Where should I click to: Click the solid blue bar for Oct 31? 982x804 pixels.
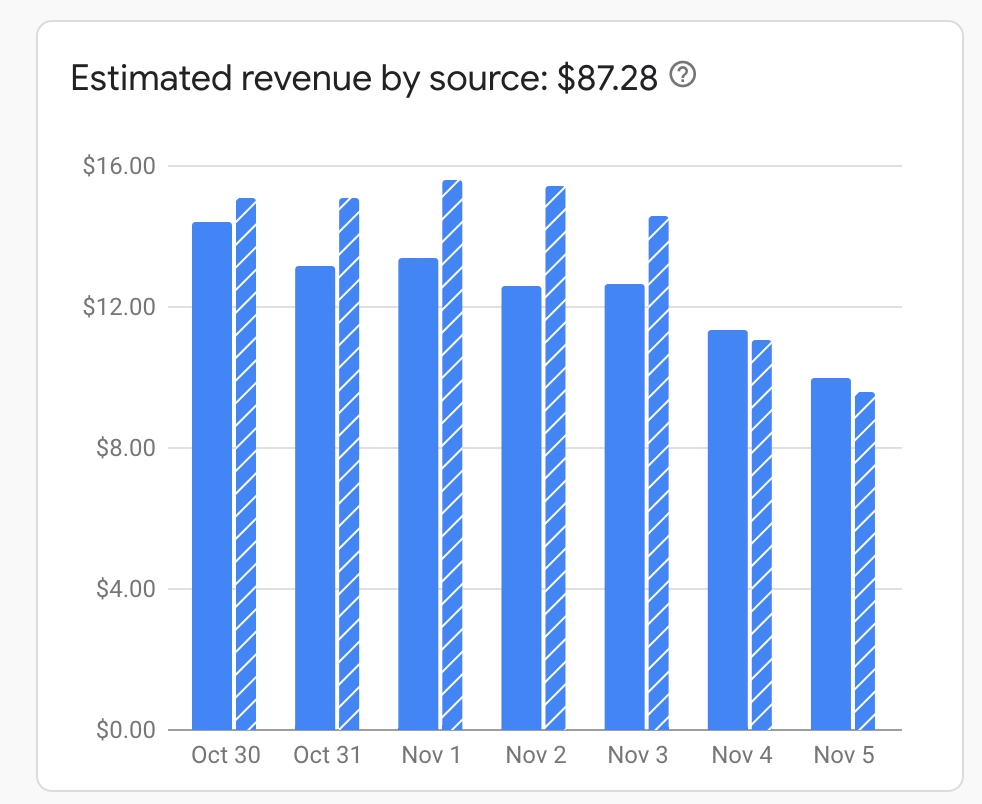coord(315,498)
